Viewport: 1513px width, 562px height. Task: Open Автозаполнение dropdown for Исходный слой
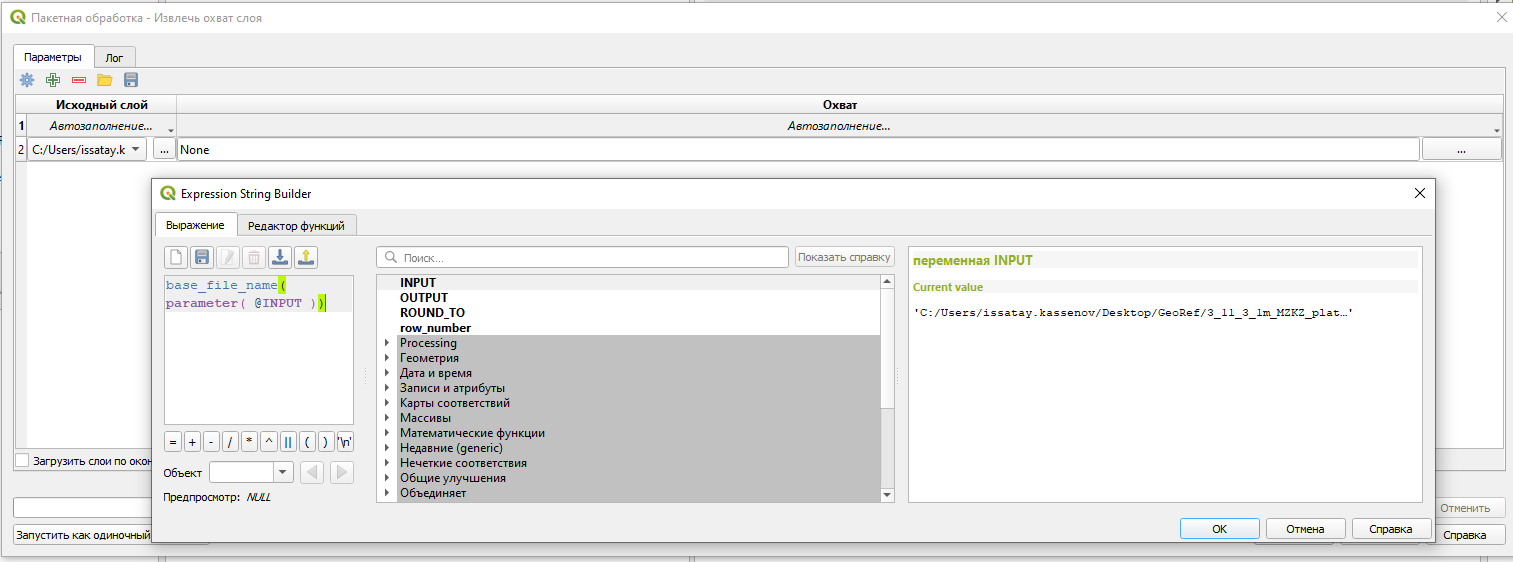click(101, 126)
